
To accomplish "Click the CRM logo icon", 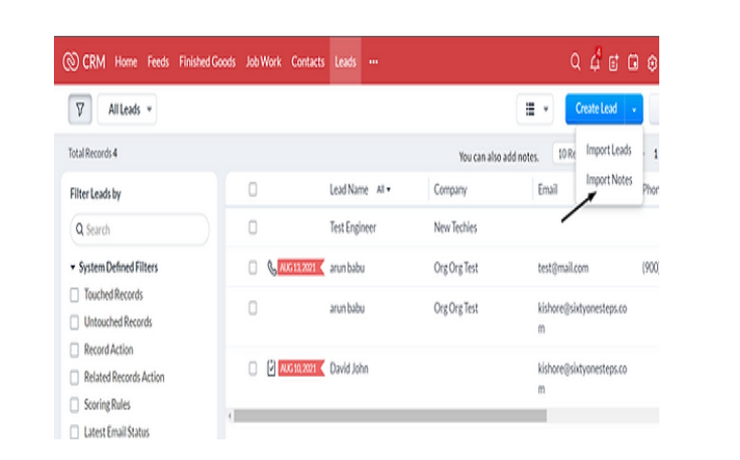I will click(x=71, y=61).
